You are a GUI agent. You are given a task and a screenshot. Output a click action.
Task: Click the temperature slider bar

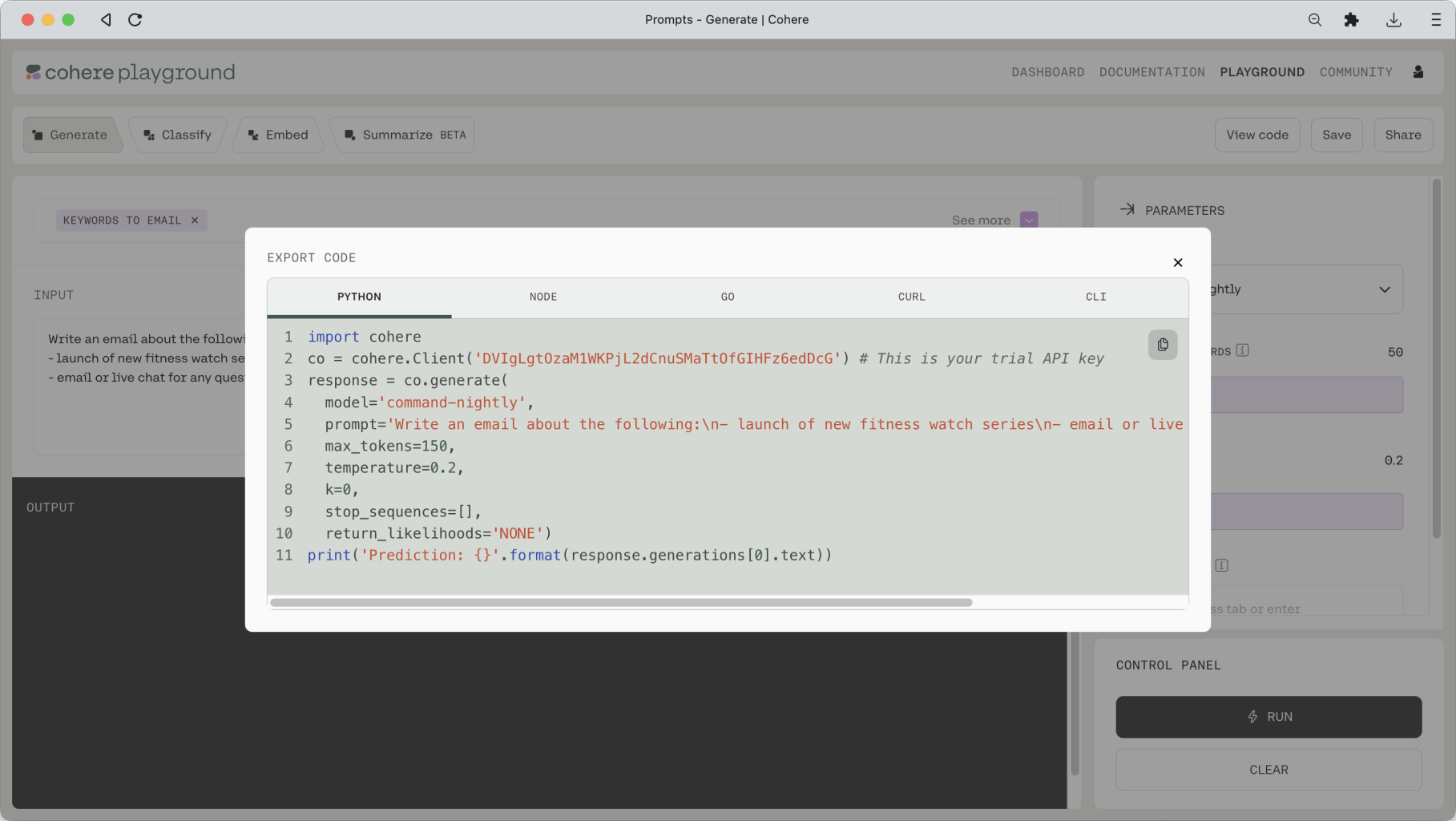[1306, 512]
